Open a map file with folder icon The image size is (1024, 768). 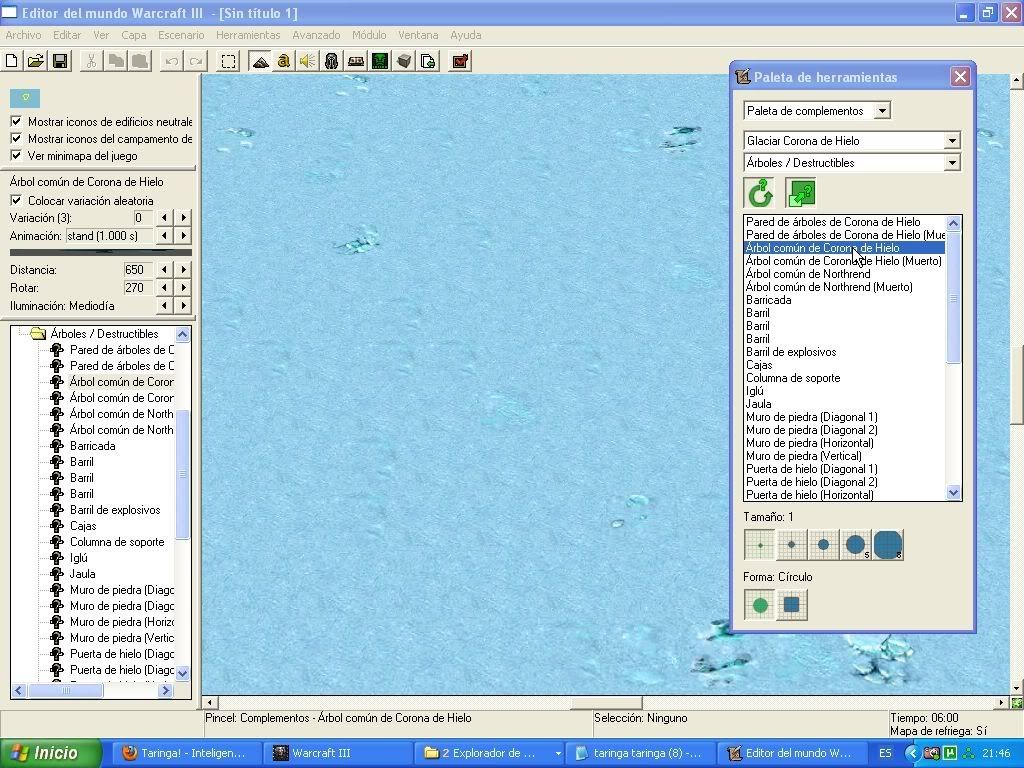pos(35,61)
